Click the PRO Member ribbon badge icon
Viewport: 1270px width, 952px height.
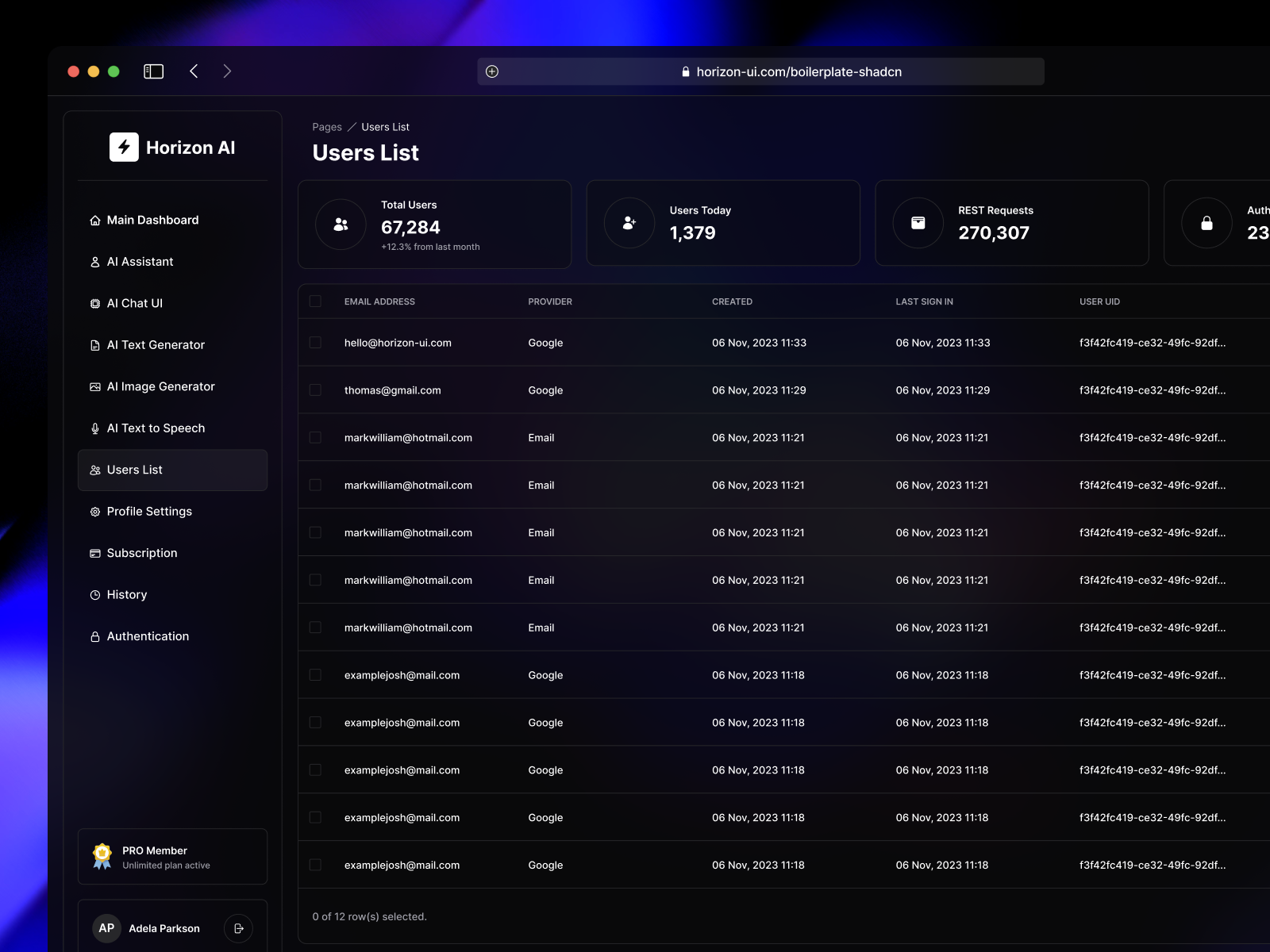click(x=101, y=857)
